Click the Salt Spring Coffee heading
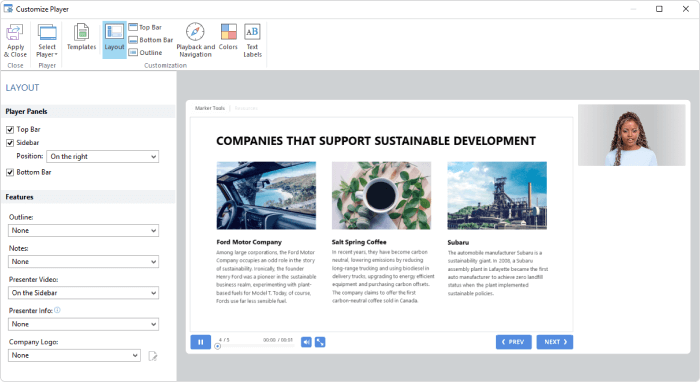700x382 pixels. click(359, 242)
